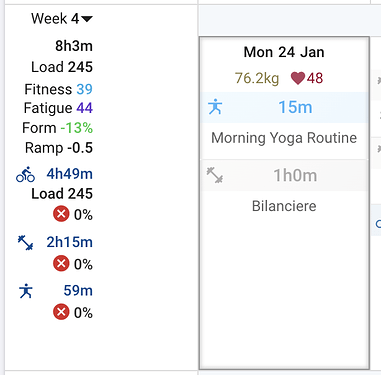The image size is (381, 375).
Task: Click the grey dumbbell icon in the 1h0m row
Action: [215, 175]
